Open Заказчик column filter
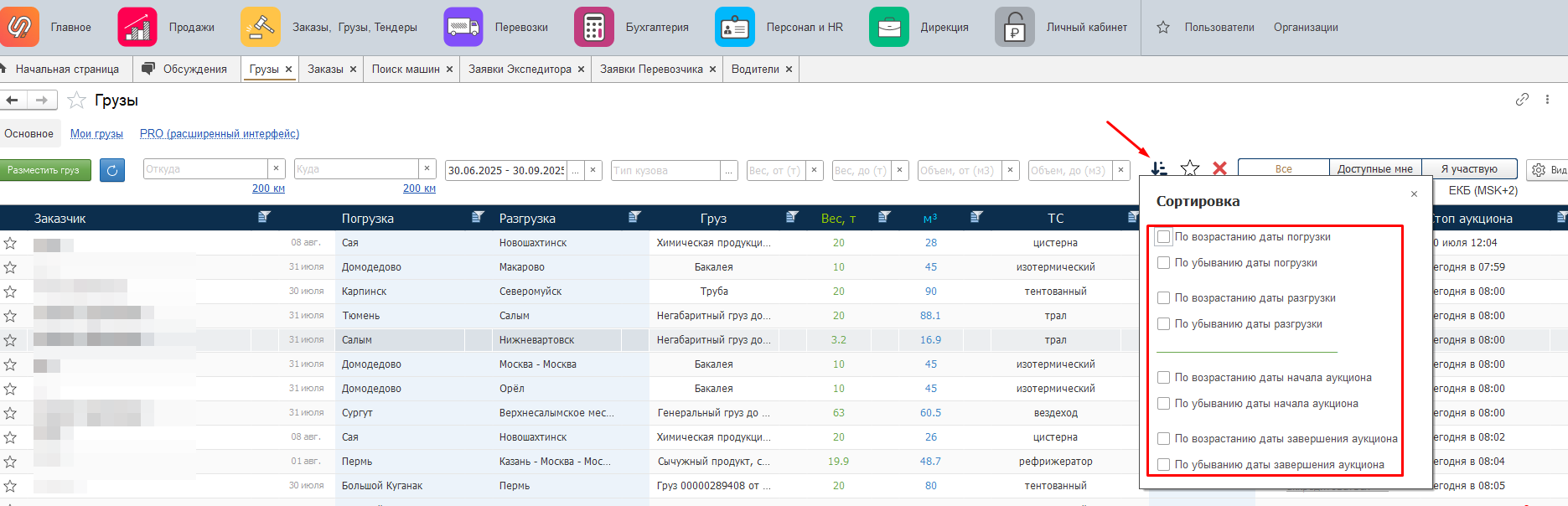 (264, 218)
